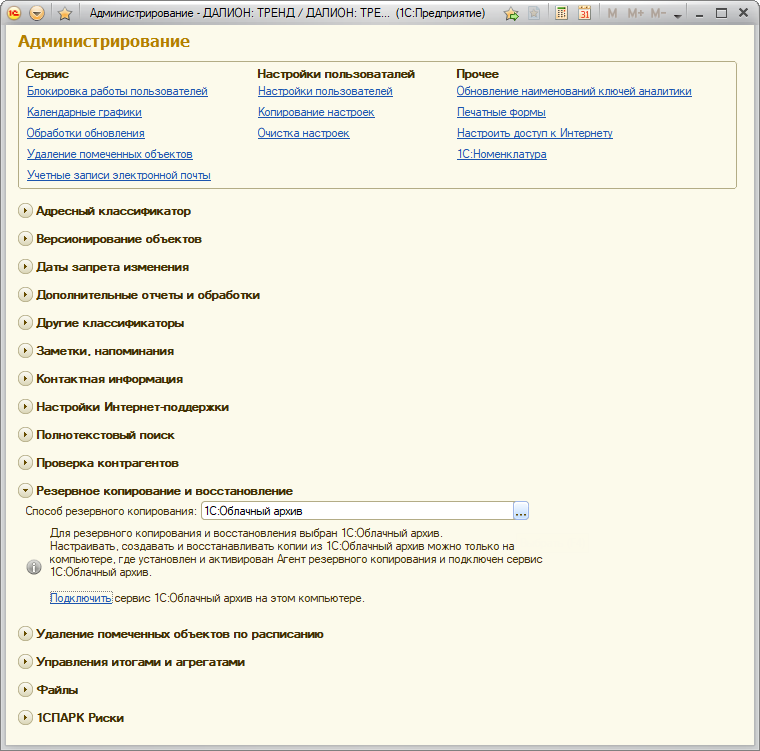760x751 pixels.
Task: Expand the Версионирование объектов section
Action: coord(25,239)
